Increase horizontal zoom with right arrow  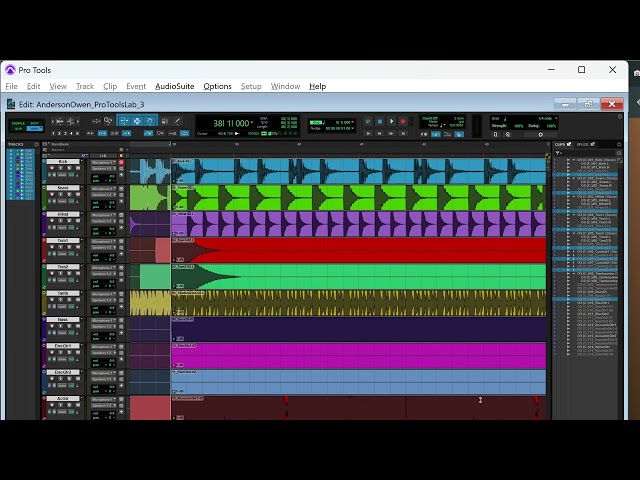point(78,121)
